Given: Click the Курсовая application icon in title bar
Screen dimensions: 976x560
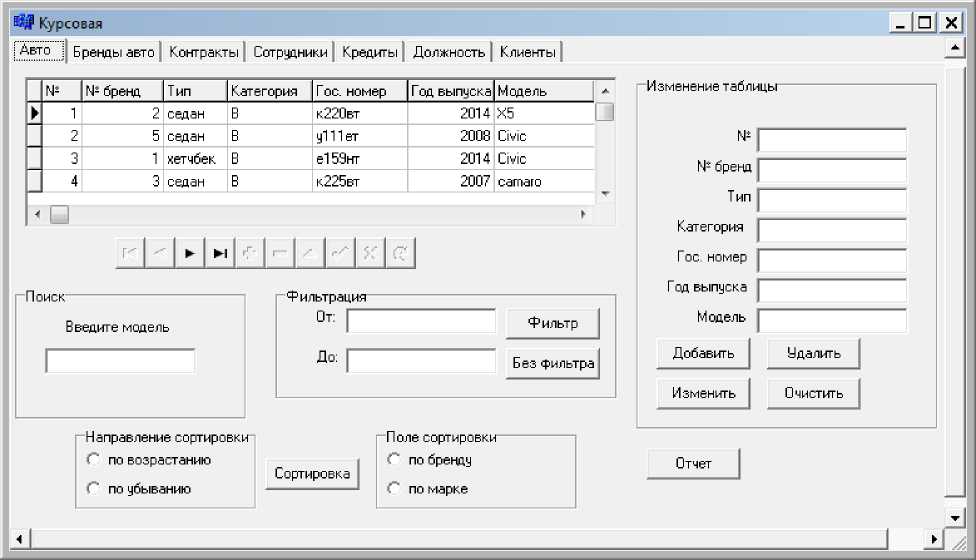Looking at the screenshot, I should pos(24,23).
